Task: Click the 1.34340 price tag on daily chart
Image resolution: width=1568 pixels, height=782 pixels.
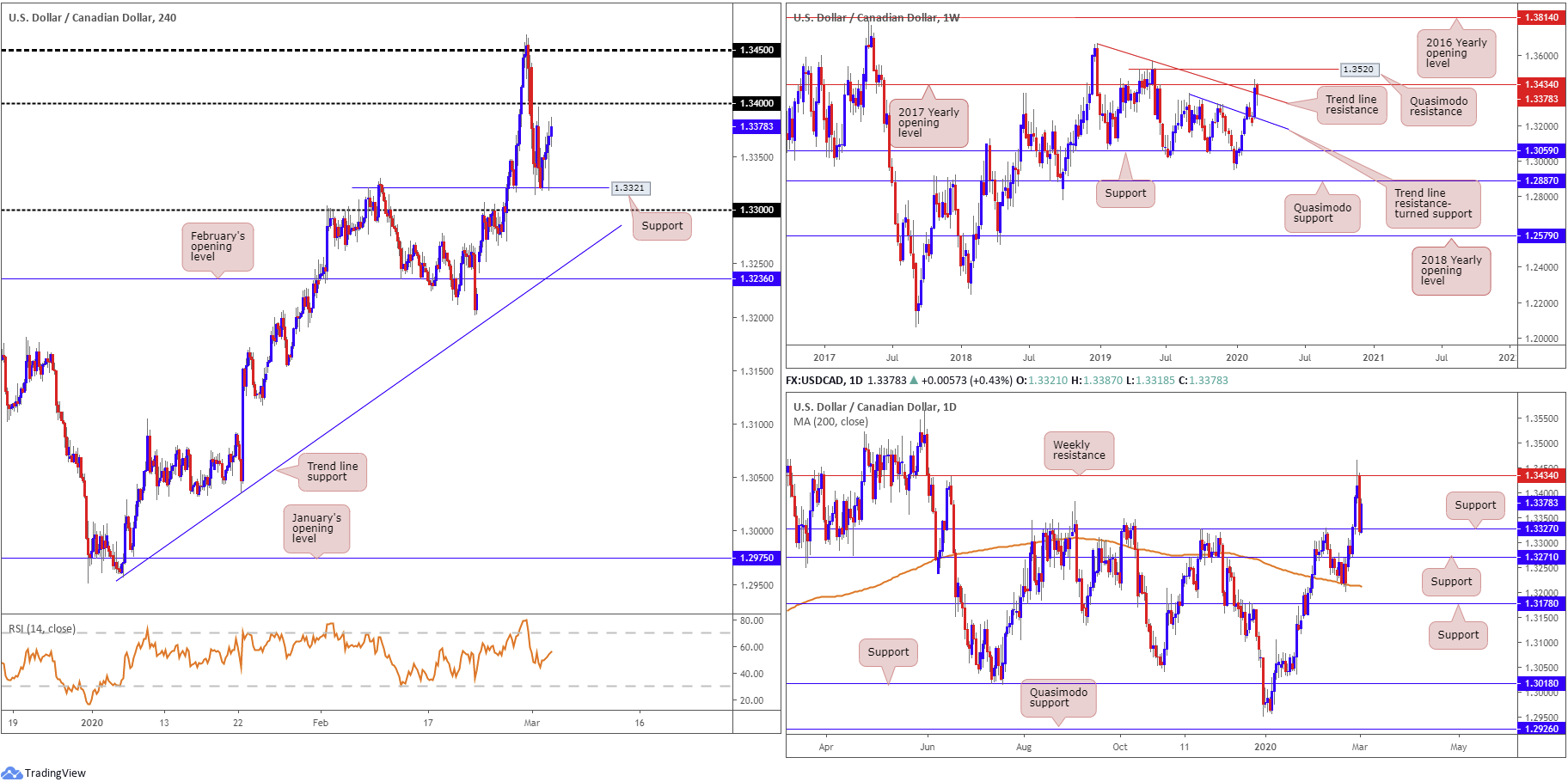Action: 1541,475
